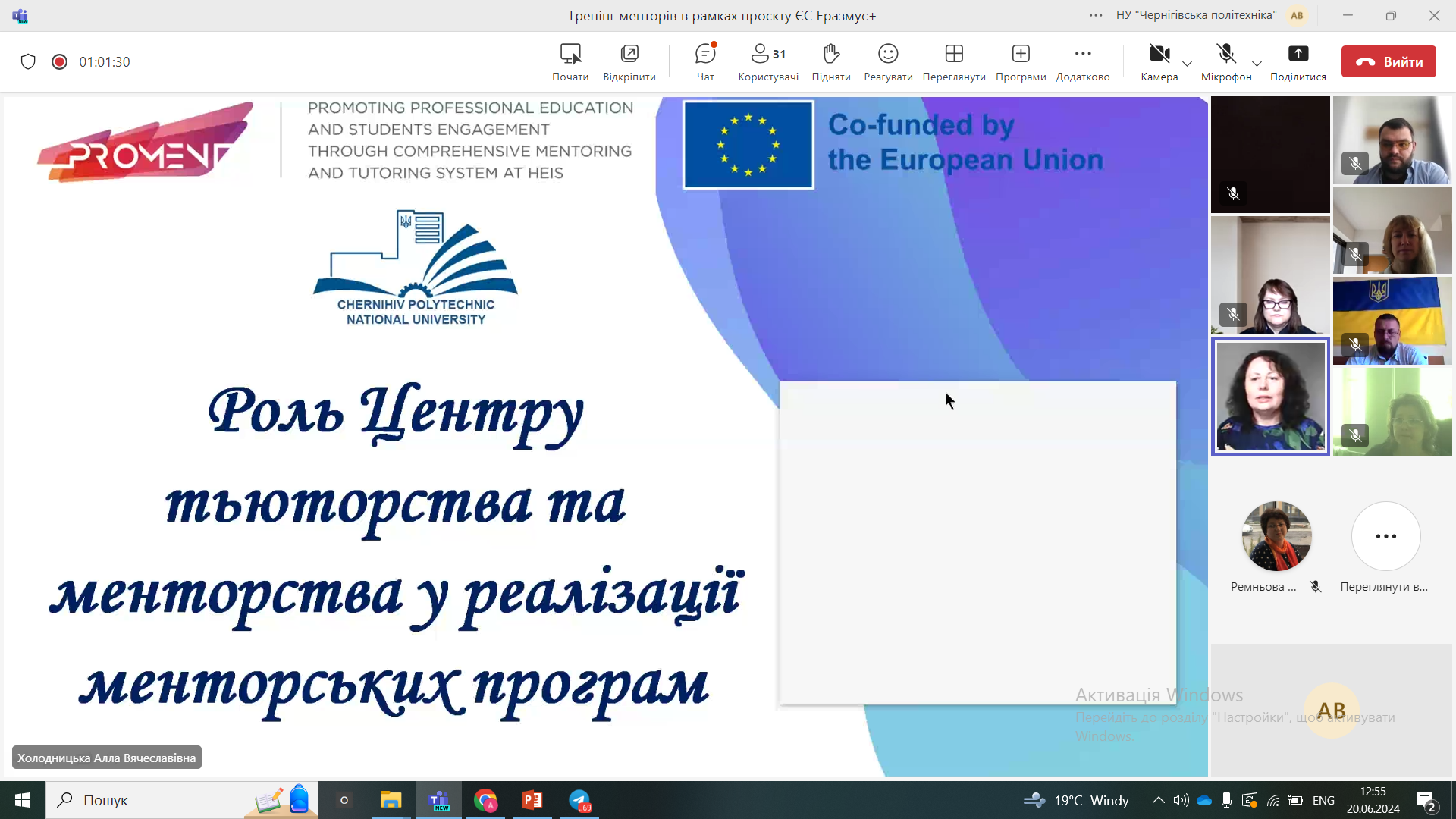Open the Додатково more-actions menu
The height and width of the screenshot is (819, 1456).
coord(1083,55)
